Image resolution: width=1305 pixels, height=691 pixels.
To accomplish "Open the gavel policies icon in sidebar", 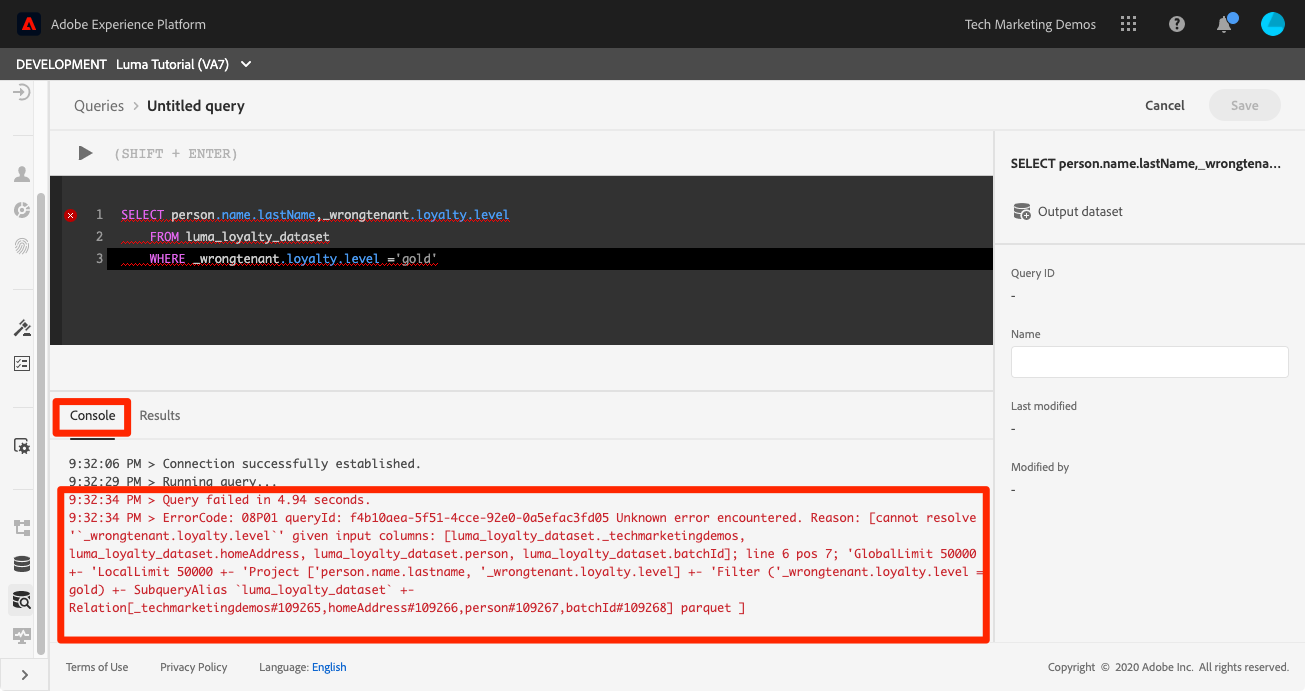I will click(x=22, y=328).
